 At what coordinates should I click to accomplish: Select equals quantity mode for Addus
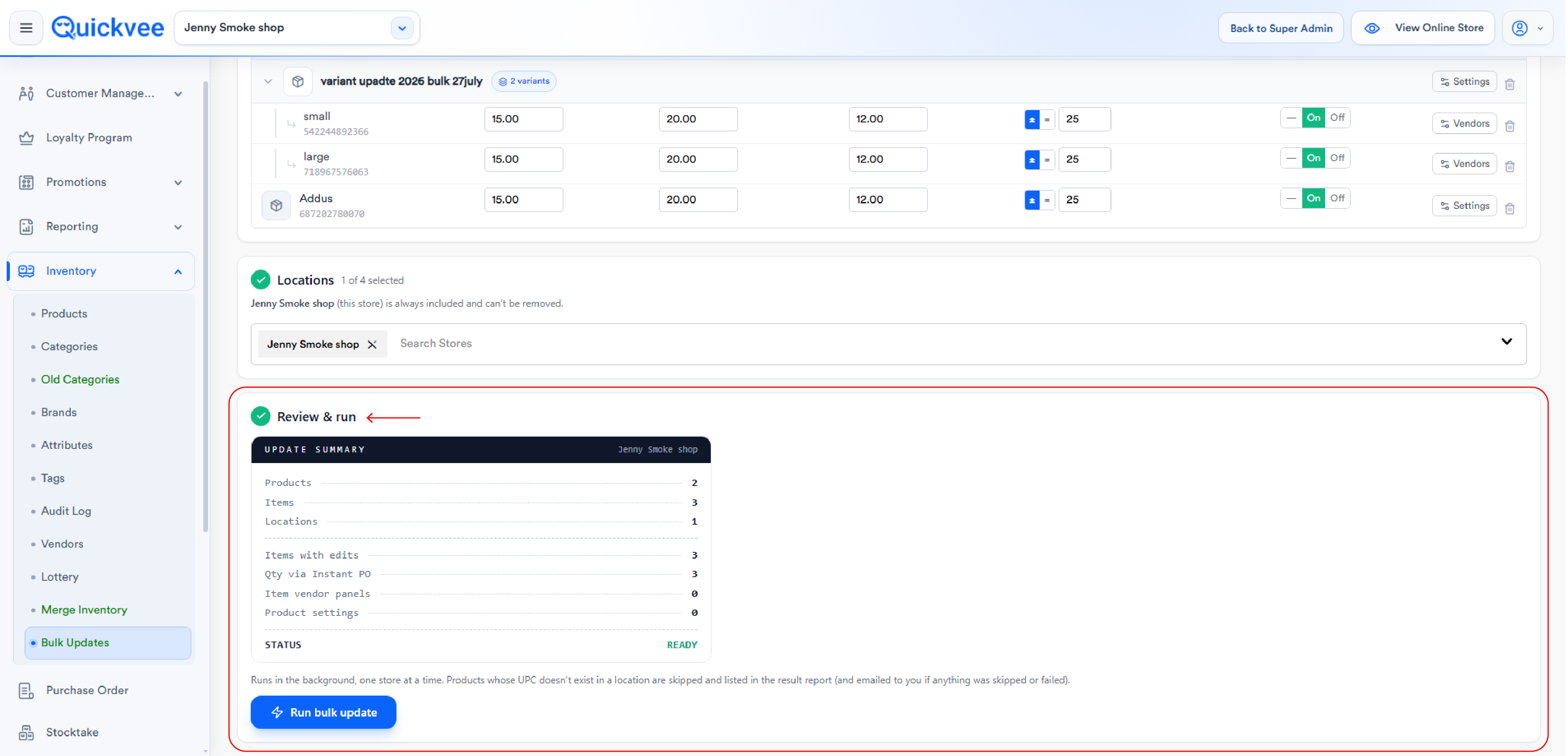pyautogui.click(x=1047, y=200)
